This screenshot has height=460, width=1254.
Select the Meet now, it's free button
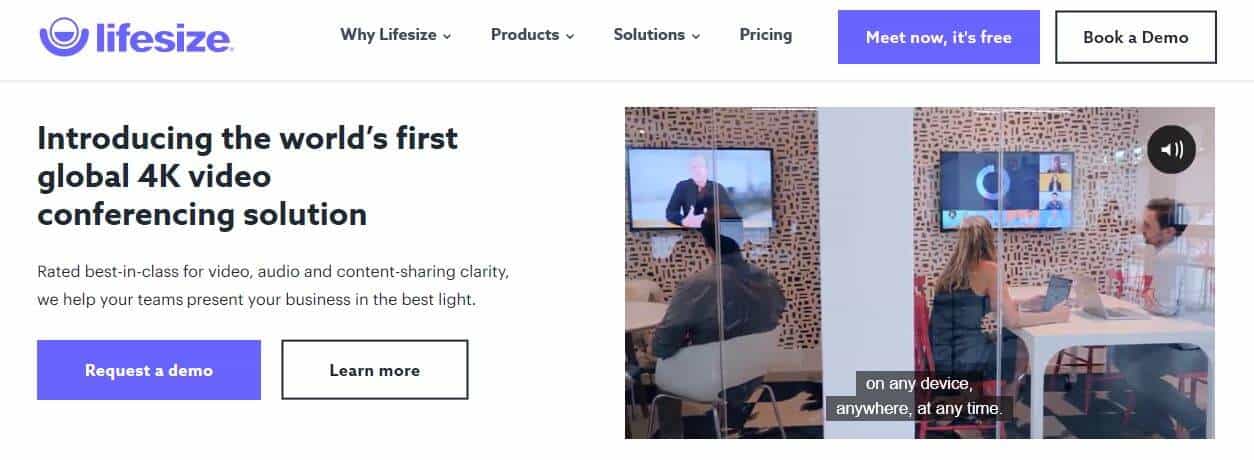click(x=939, y=37)
